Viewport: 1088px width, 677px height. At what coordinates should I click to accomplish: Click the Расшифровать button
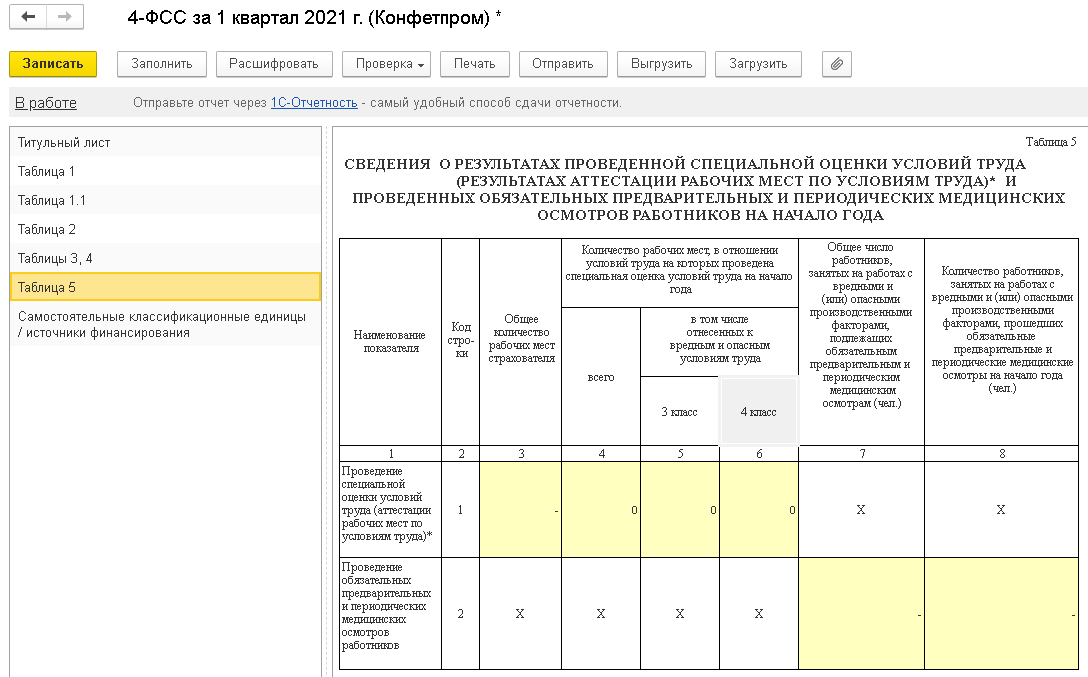pyautogui.click(x=274, y=64)
